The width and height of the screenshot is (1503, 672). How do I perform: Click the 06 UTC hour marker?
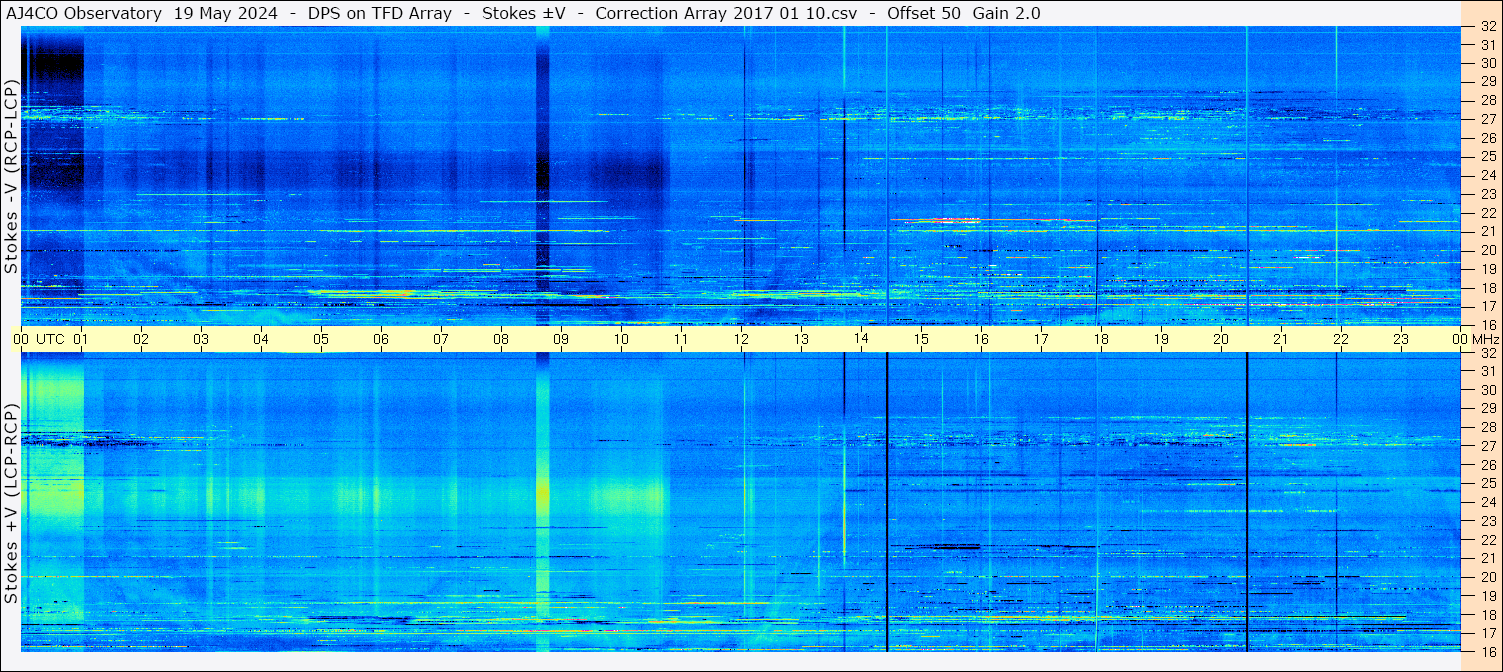point(381,339)
